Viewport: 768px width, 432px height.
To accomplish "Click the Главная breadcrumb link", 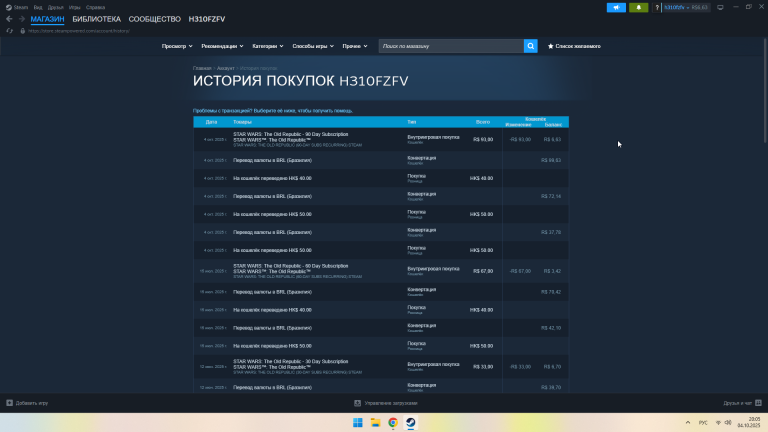I will pyautogui.click(x=202, y=68).
